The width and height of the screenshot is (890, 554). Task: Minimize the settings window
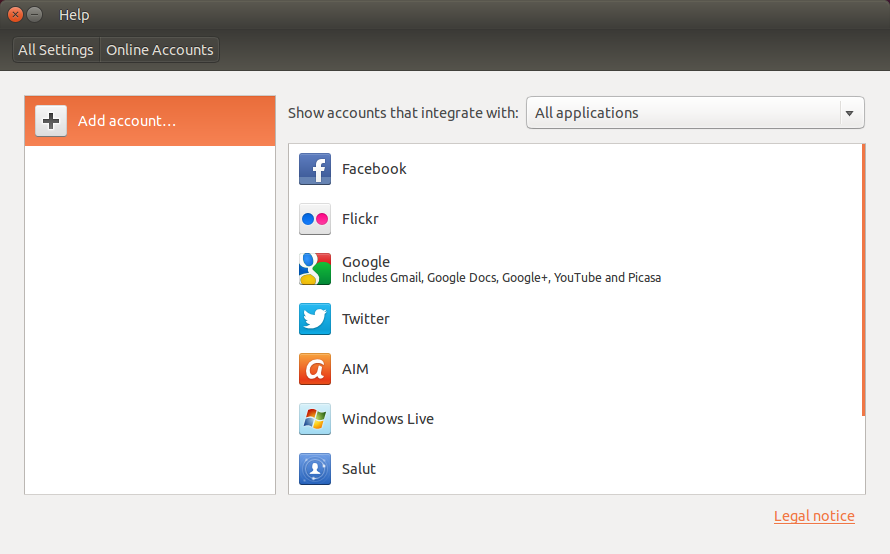click(35, 14)
